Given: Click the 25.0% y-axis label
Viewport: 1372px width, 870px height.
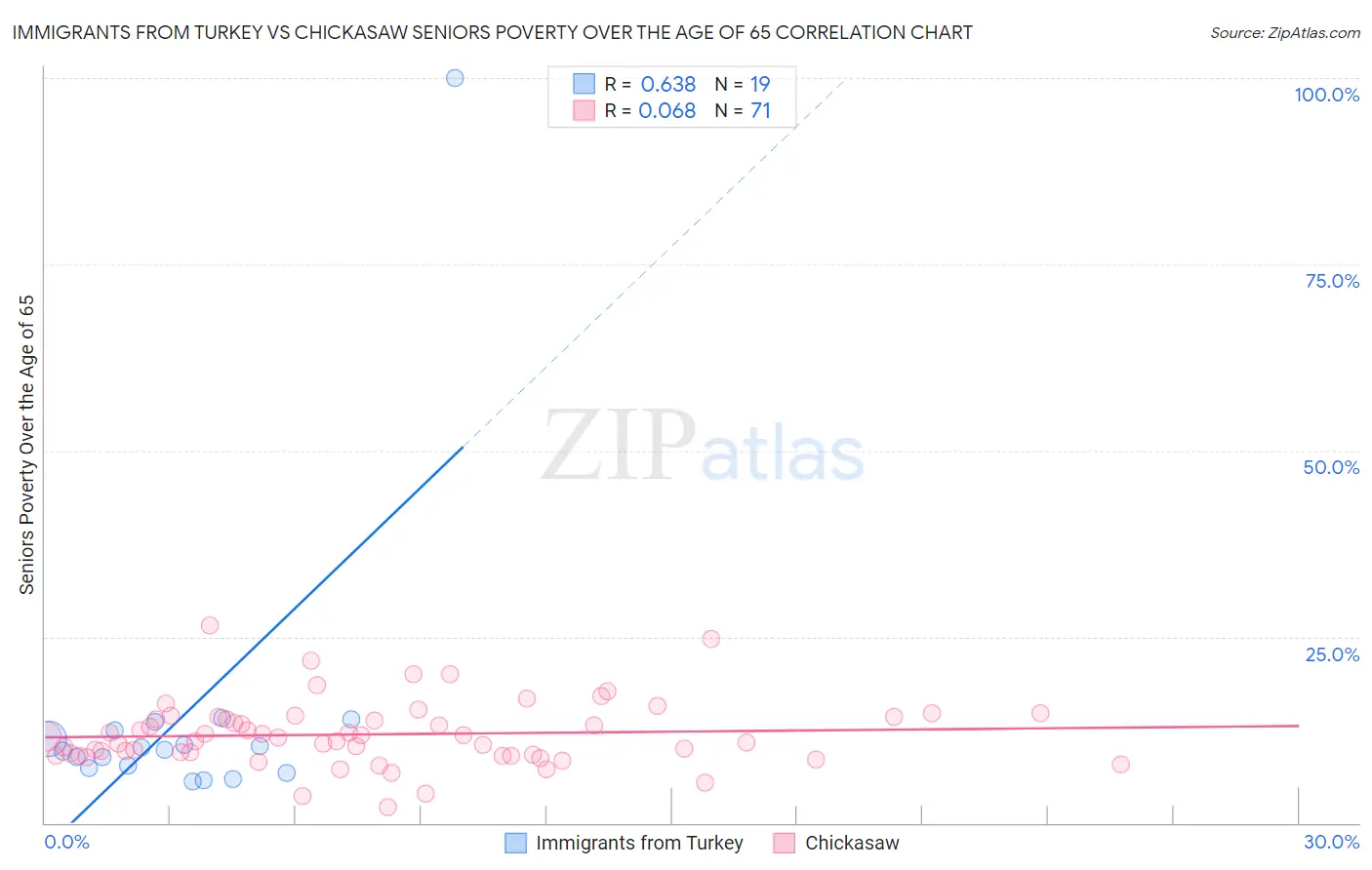Looking at the screenshot, I should pos(1332,654).
